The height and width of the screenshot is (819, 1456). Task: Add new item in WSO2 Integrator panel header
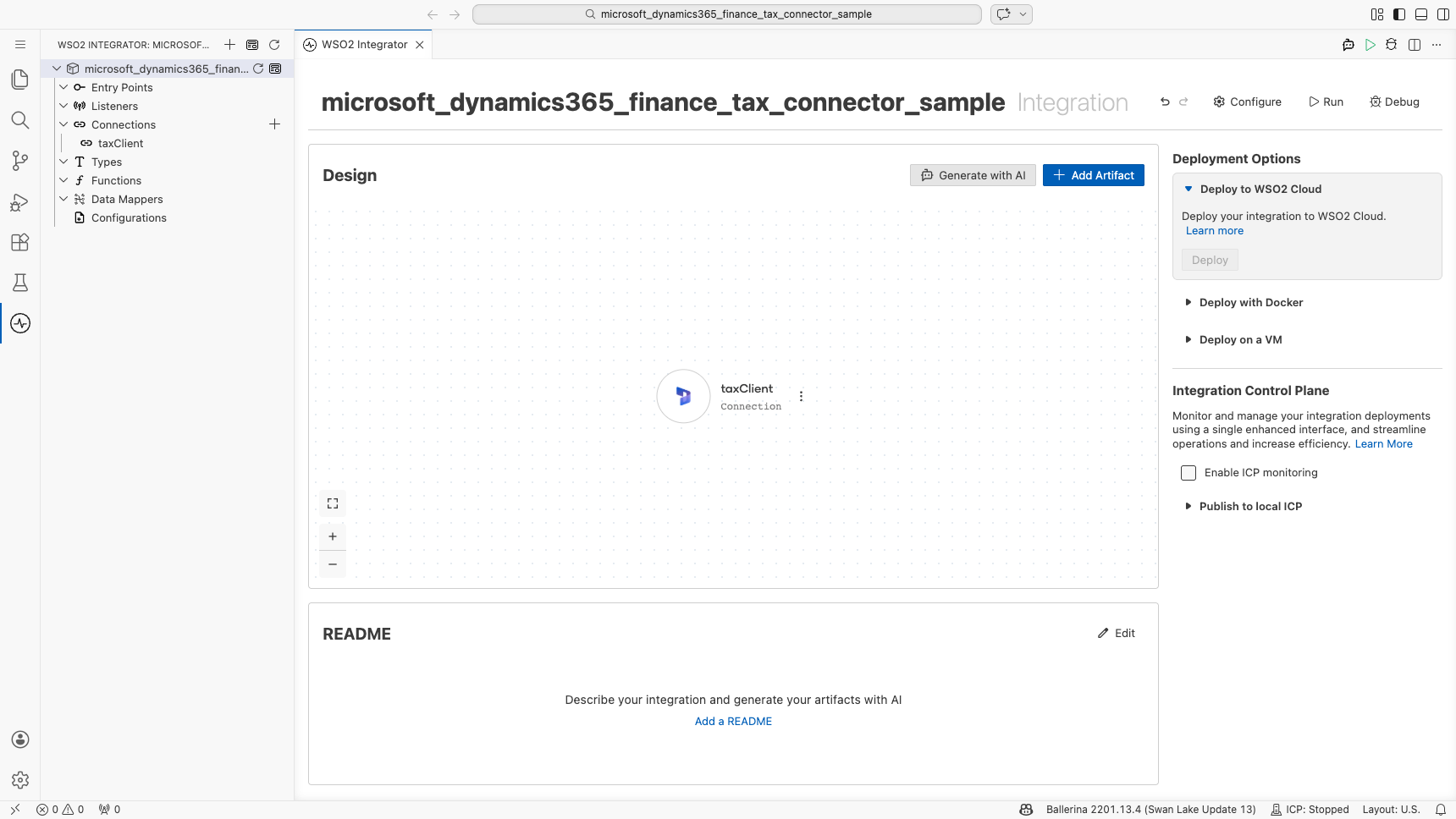pos(229,45)
